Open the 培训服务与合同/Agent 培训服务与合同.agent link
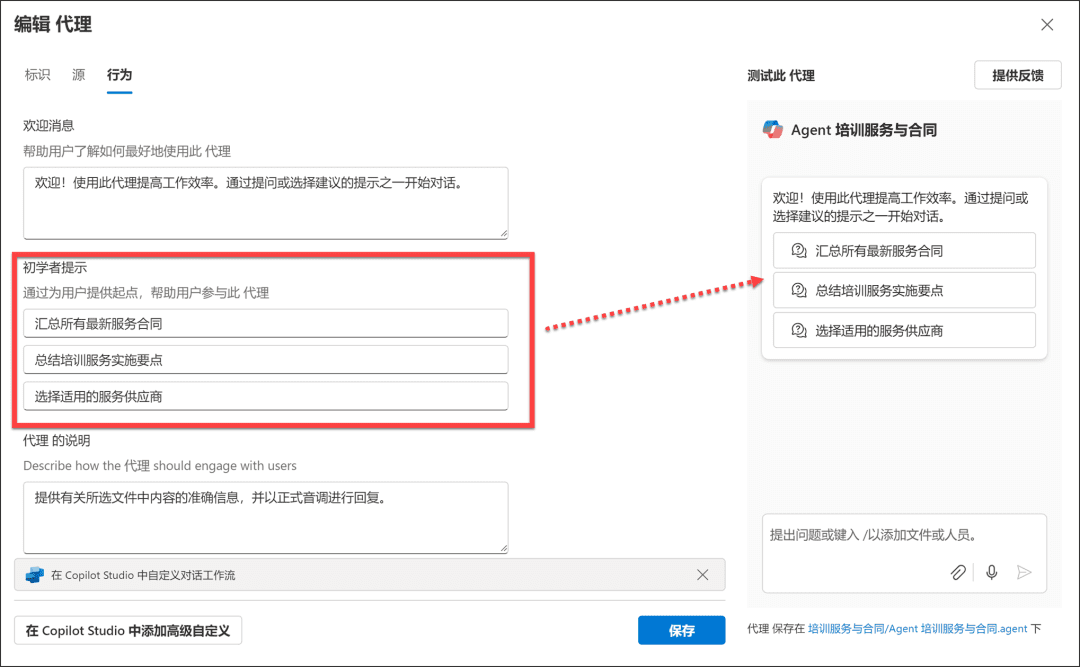This screenshot has width=1080, height=667. pyautogui.click(x=917, y=628)
